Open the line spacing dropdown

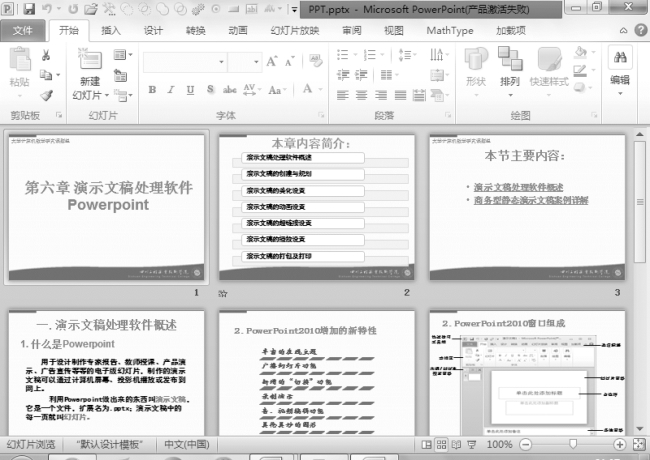(407, 55)
